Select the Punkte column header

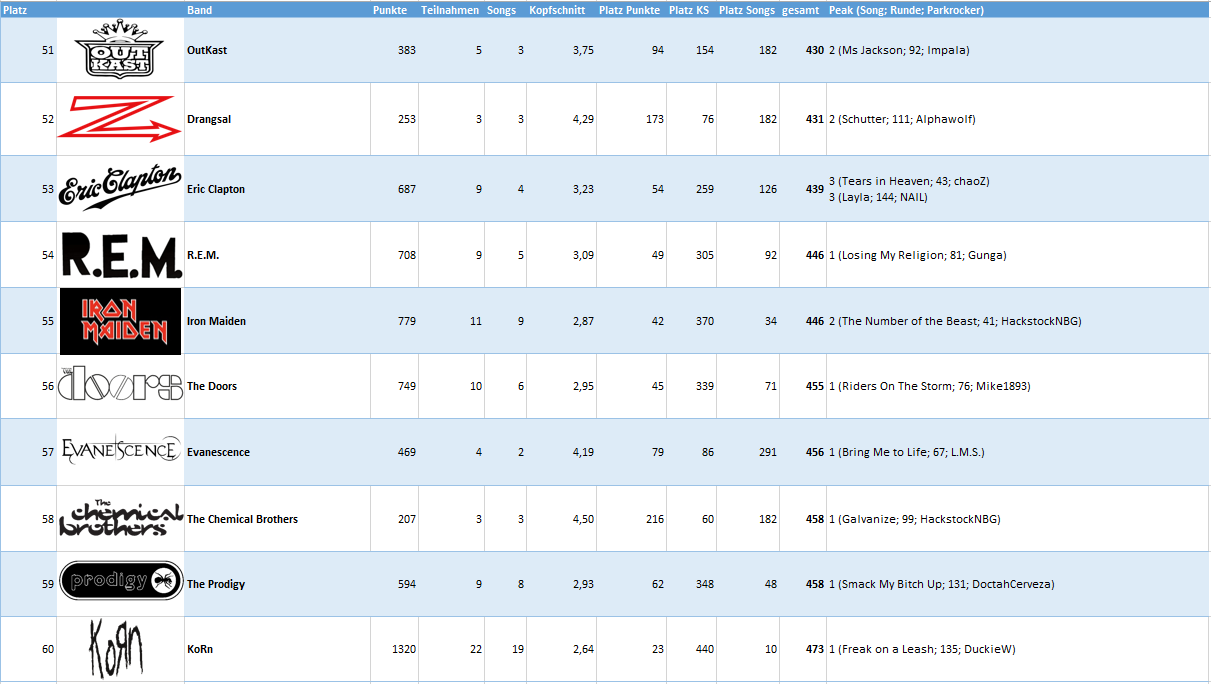pyautogui.click(x=389, y=10)
